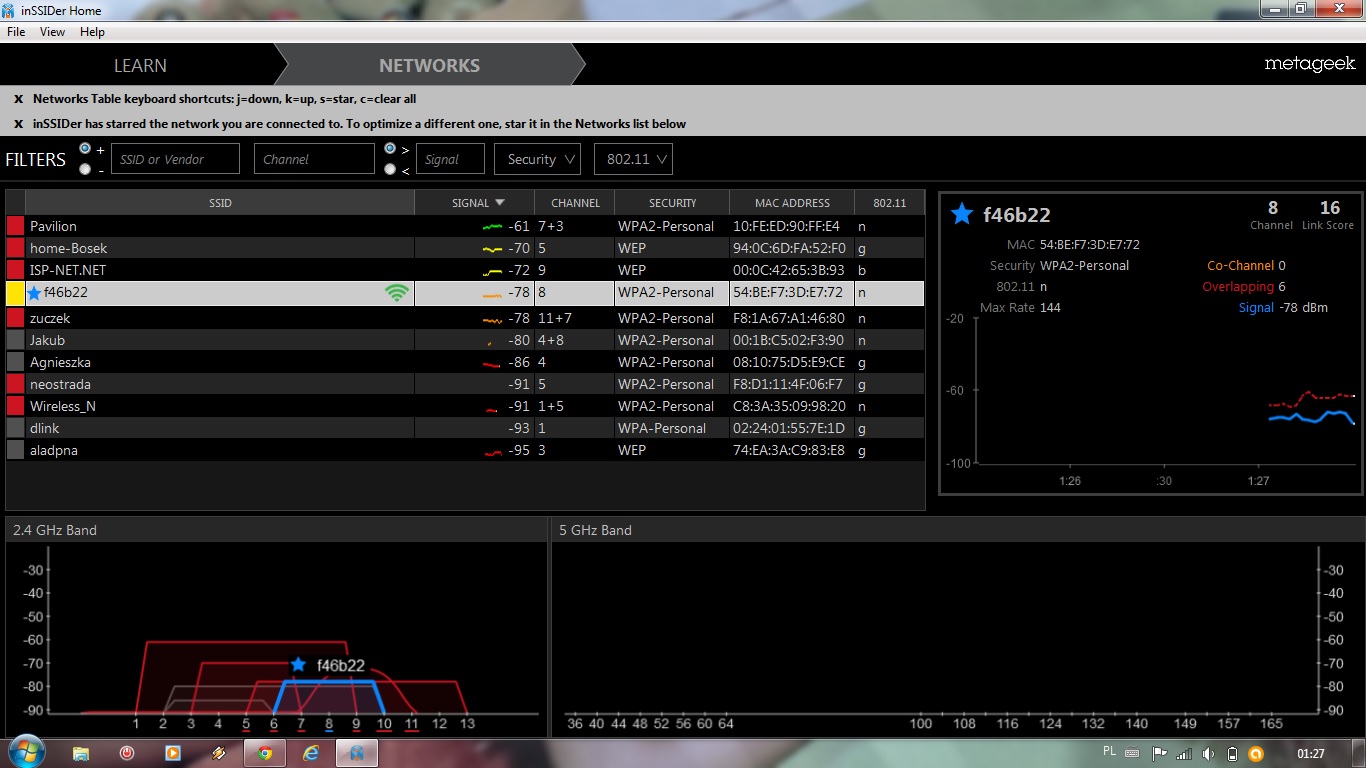
Task: Select the home-Bosek network row
Action: 465,249
